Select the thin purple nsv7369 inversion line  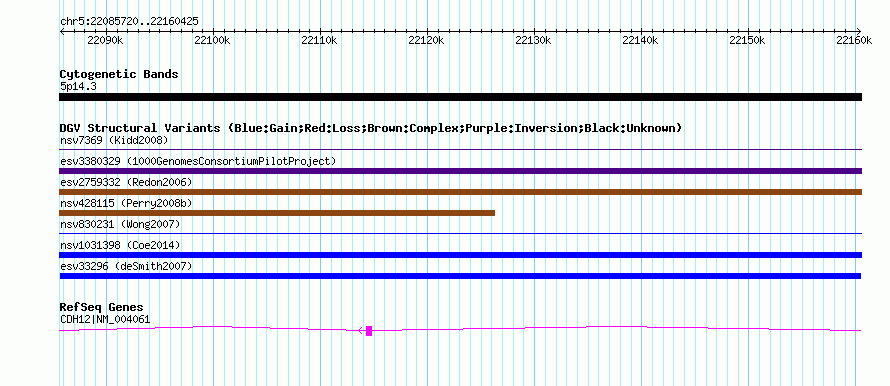(460, 150)
